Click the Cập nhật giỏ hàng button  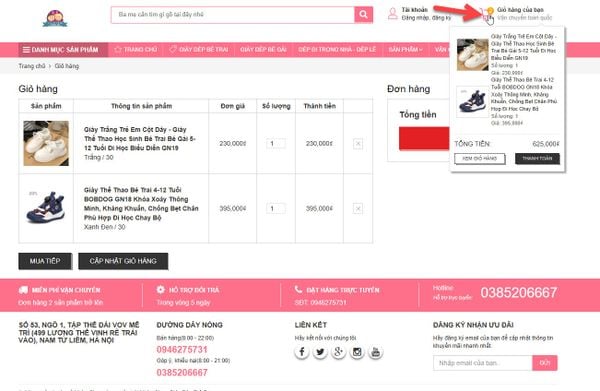pos(123,261)
